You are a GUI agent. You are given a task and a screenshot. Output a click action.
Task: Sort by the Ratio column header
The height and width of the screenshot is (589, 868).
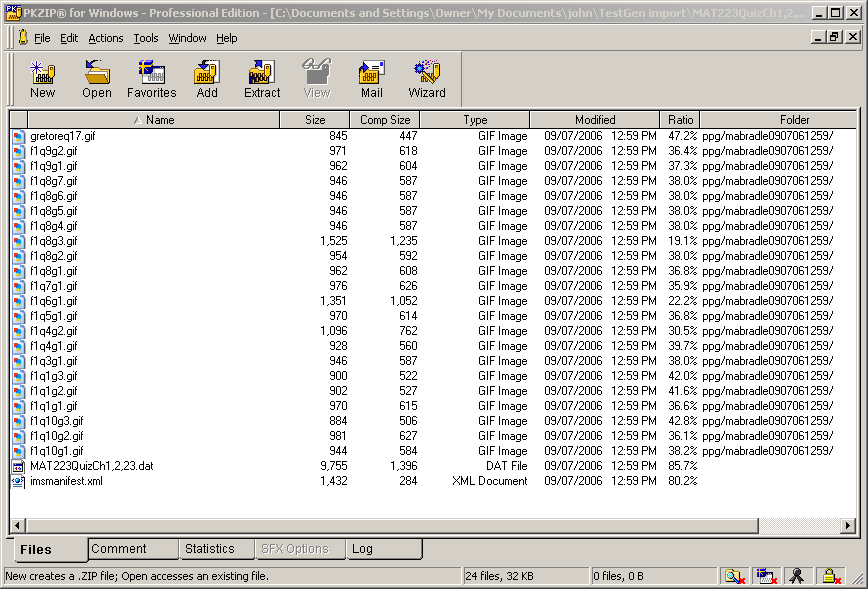click(680, 120)
